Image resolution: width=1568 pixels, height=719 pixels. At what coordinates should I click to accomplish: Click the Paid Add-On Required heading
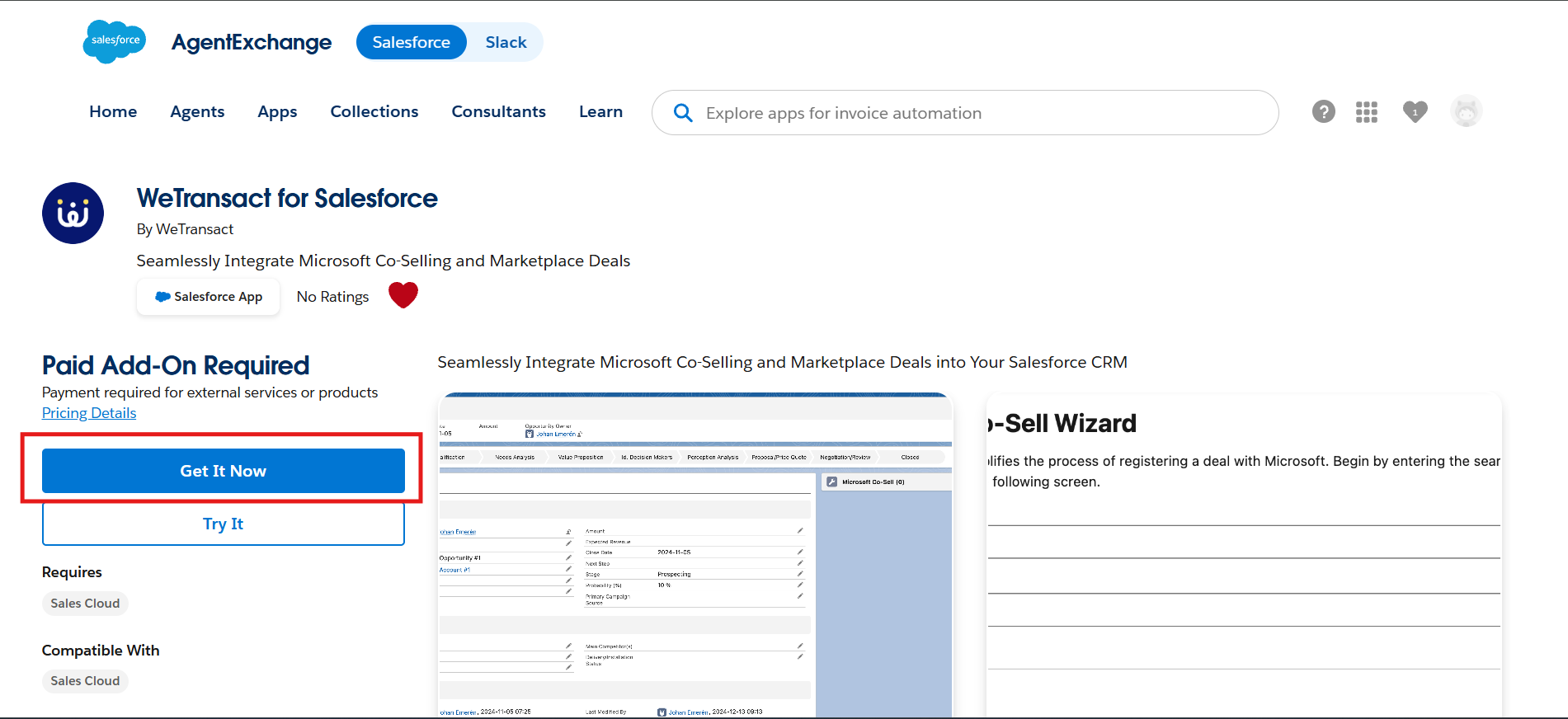(x=176, y=365)
